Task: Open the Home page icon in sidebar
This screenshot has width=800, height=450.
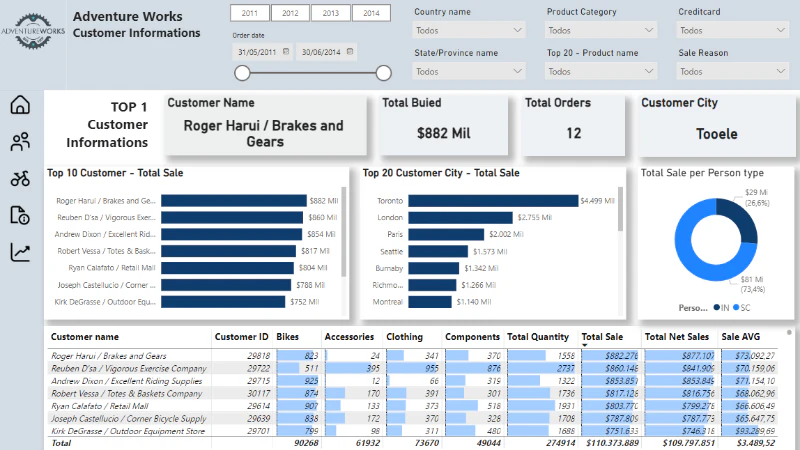Action: click(20, 105)
